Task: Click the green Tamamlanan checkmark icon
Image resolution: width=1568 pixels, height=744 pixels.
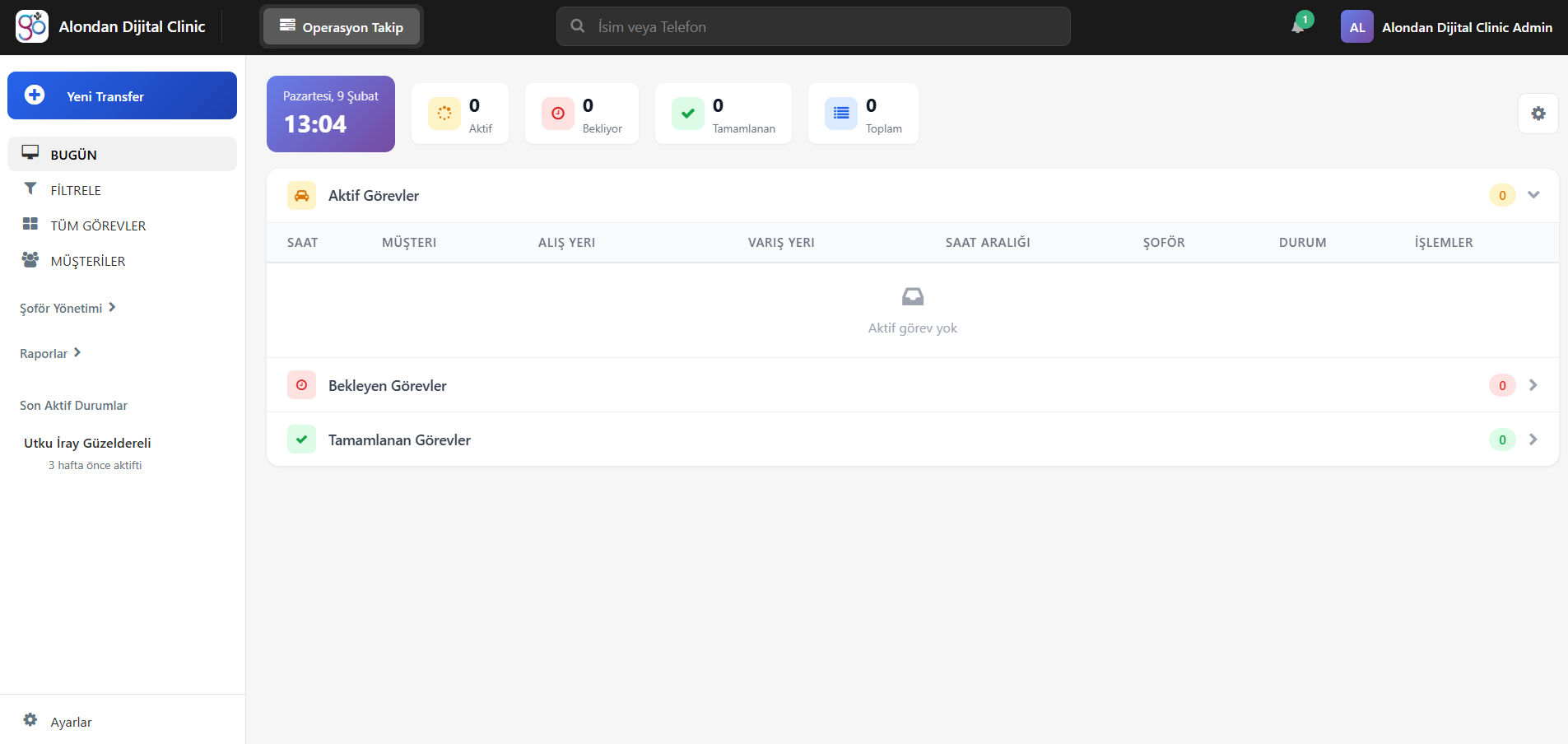Action: (687, 114)
